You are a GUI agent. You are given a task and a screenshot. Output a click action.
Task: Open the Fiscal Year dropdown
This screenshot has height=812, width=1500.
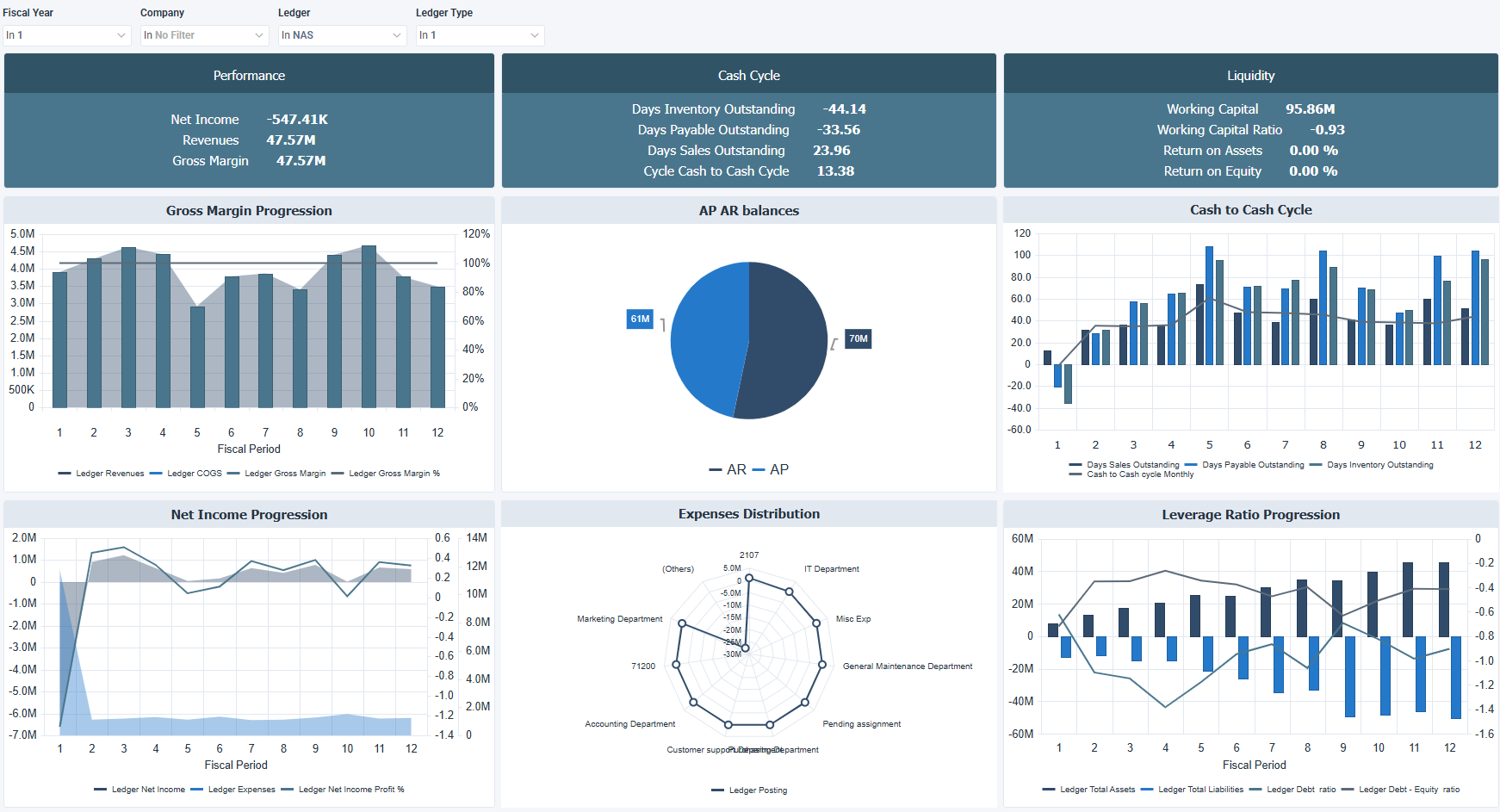(x=66, y=35)
